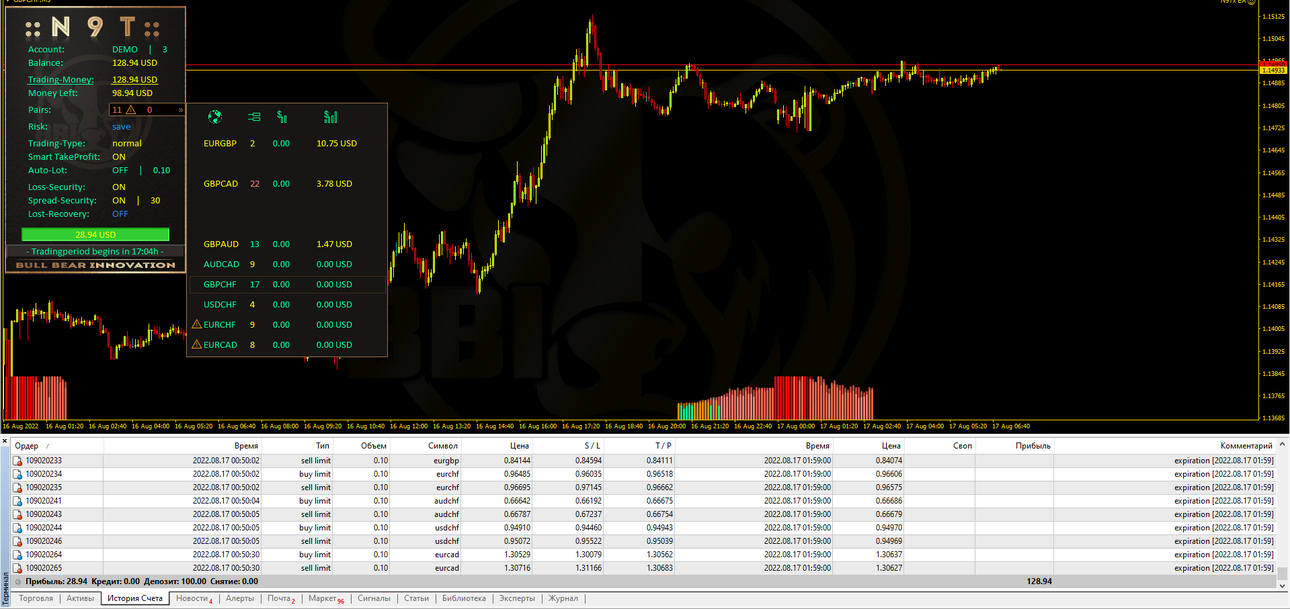
Task: Click the order icon for 109020233
Action: (17, 461)
